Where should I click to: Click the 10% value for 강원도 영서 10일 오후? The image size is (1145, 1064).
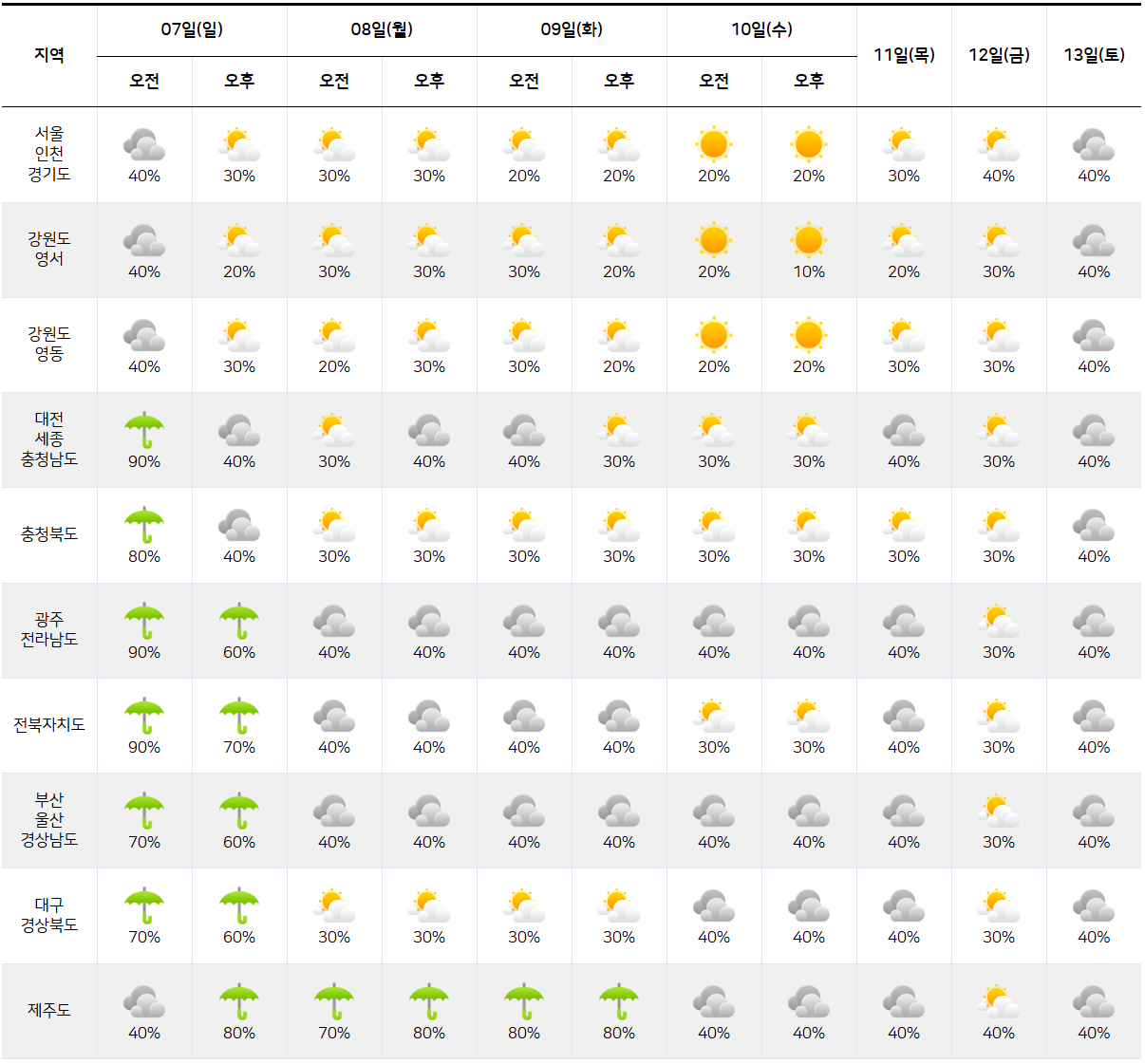coord(809,271)
